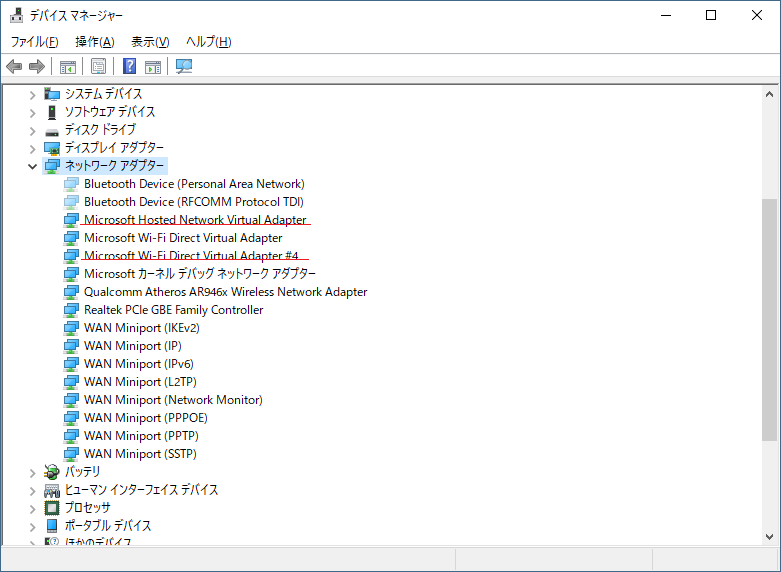
Task: Expand the バッテリ node
Action: click(x=33, y=472)
